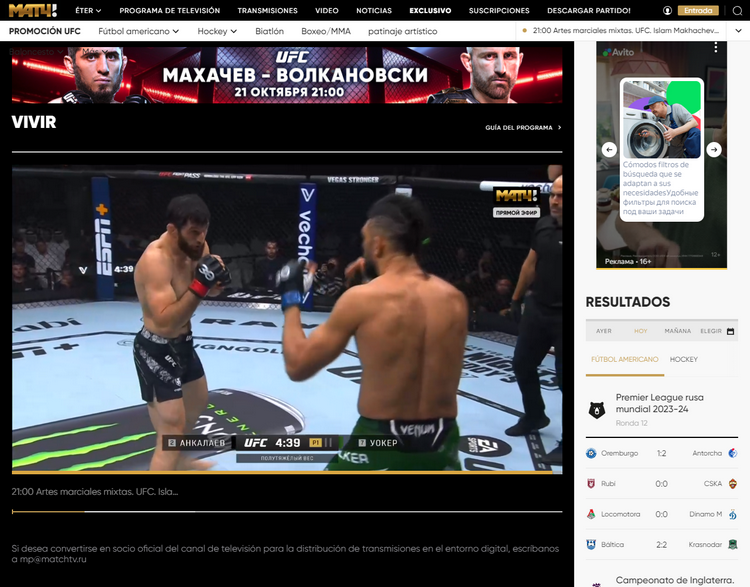Viewport: 750px width, 587px height.
Task: Click the 21:00 Artes marciales mixtas ticker
Action: click(x=626, y=31)
